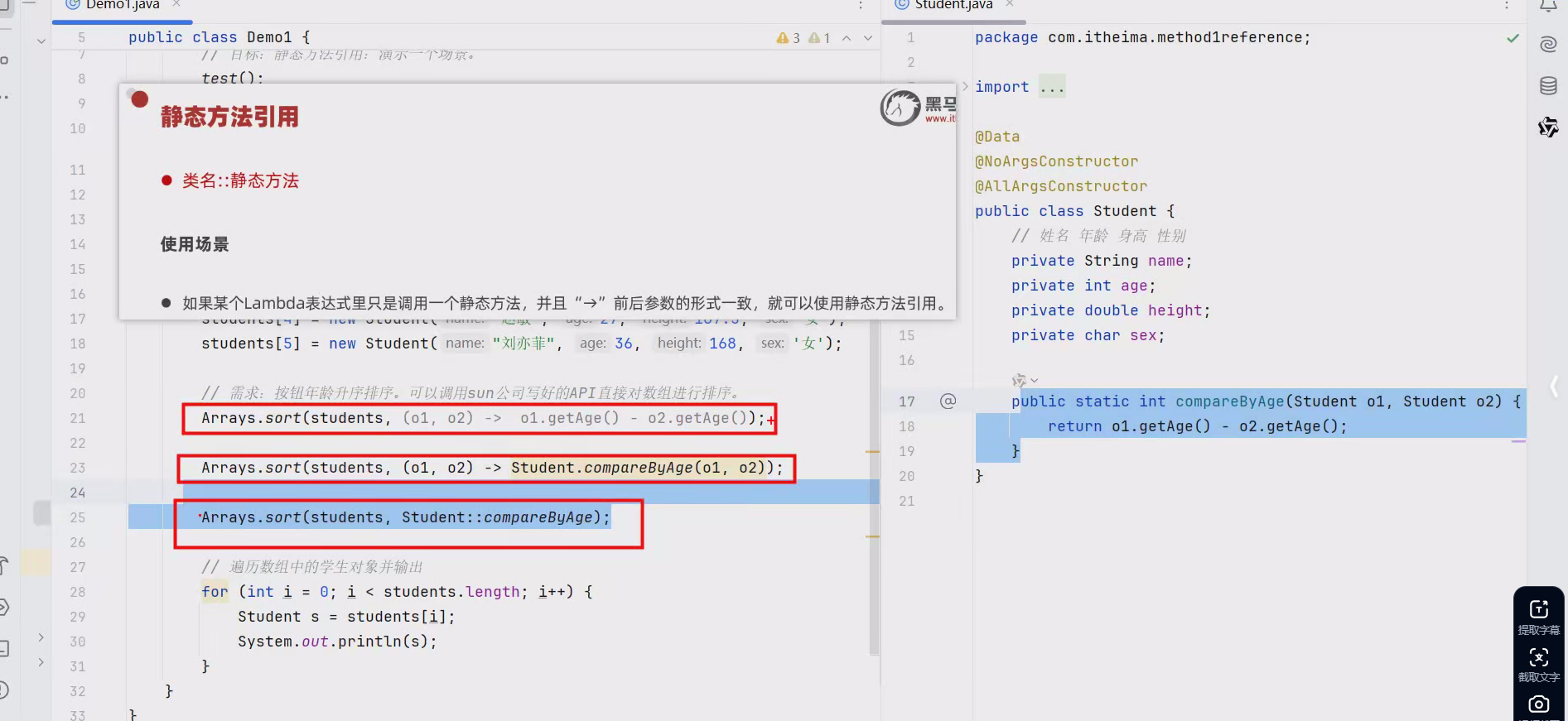Click the string "刘亦菲" on line 18
1568x721 pixels.
click(x=523, y=344)
